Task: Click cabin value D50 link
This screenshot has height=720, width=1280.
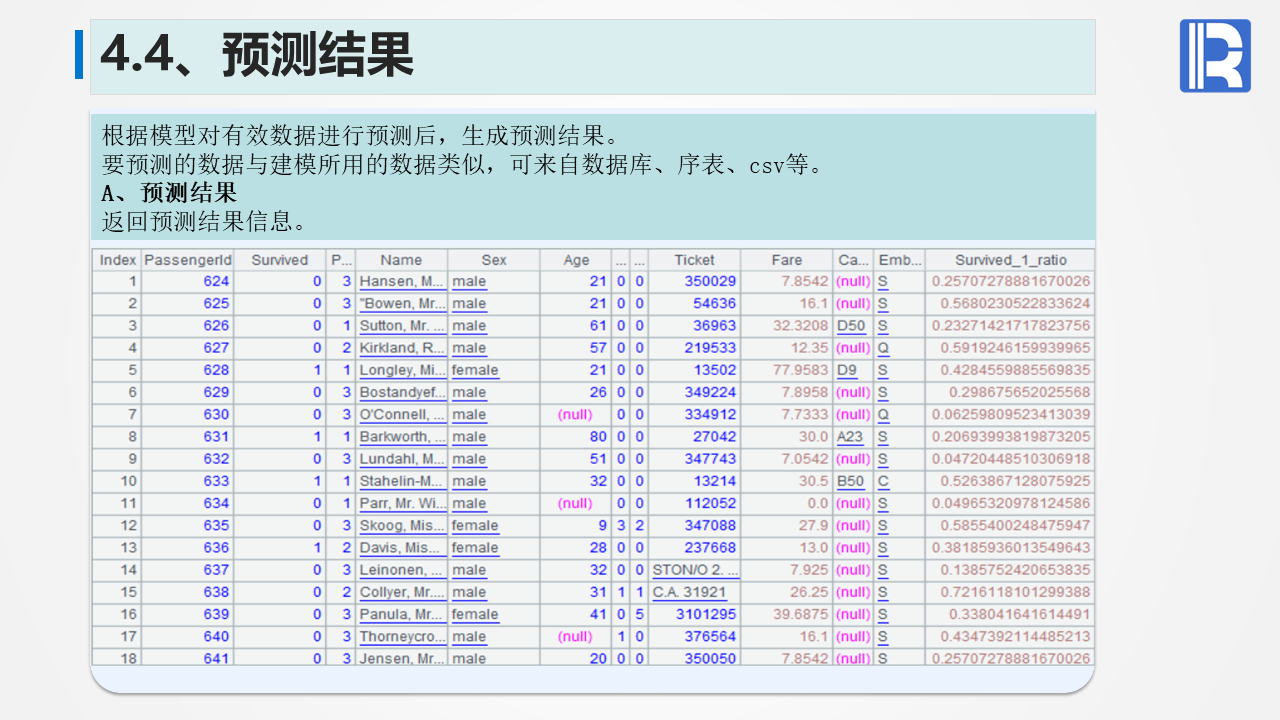Action: 851,326
